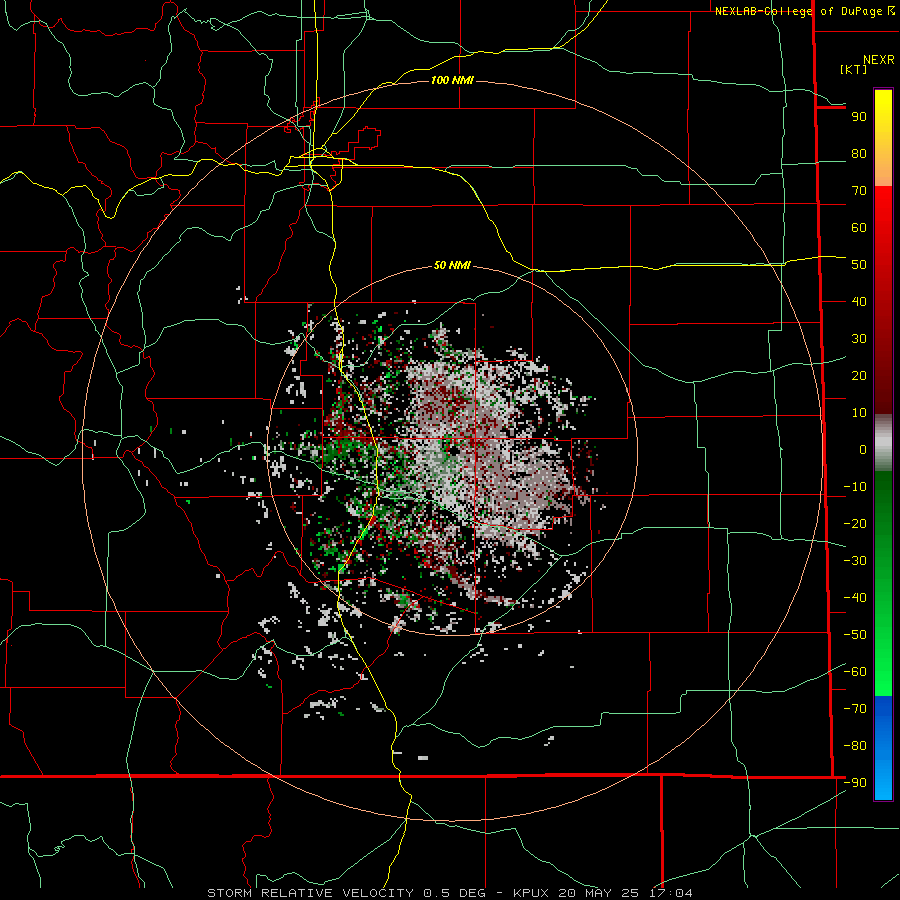Select the -80 value on the velocity scale
Image resolution: width=900 pixels, height=900 pixels.
tap(855, 746)
